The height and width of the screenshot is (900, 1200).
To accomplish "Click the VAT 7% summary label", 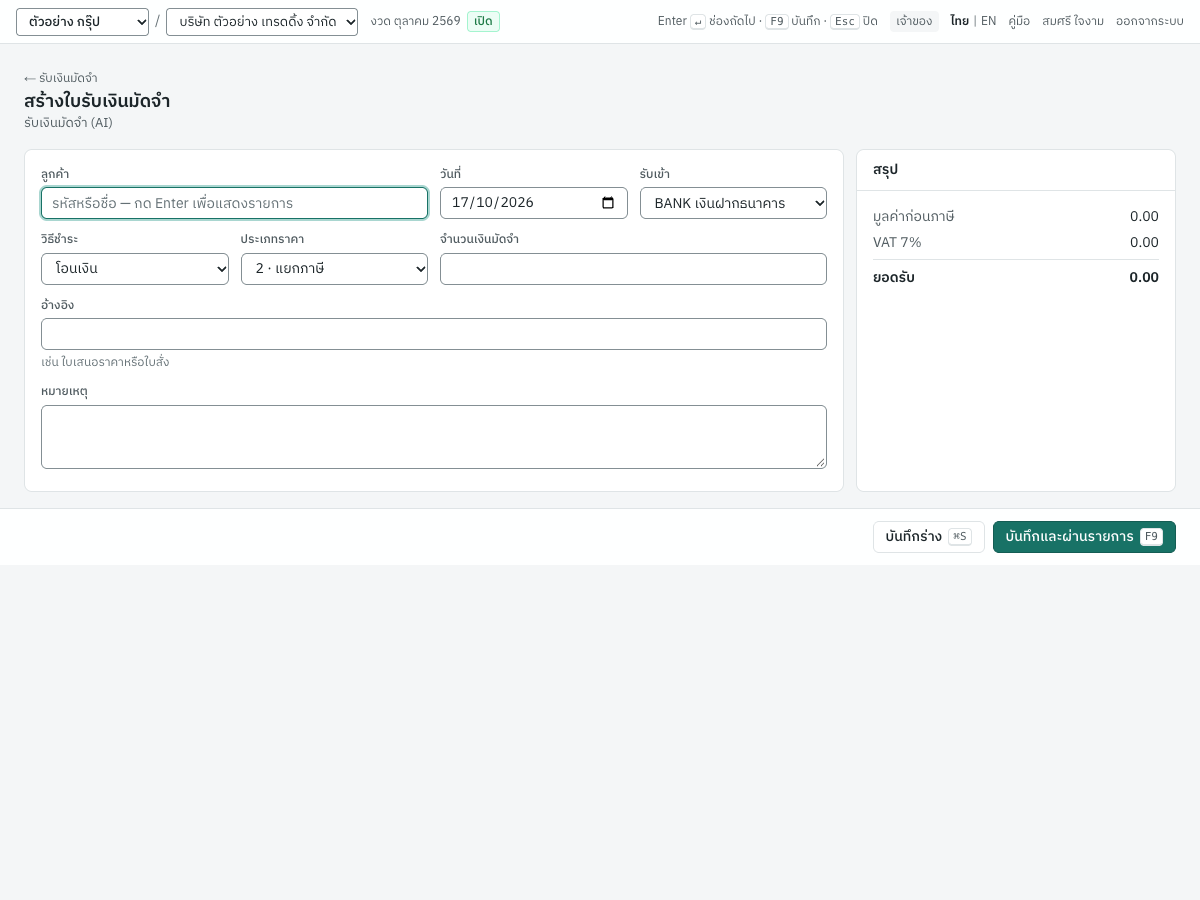I will click(897, 242).
